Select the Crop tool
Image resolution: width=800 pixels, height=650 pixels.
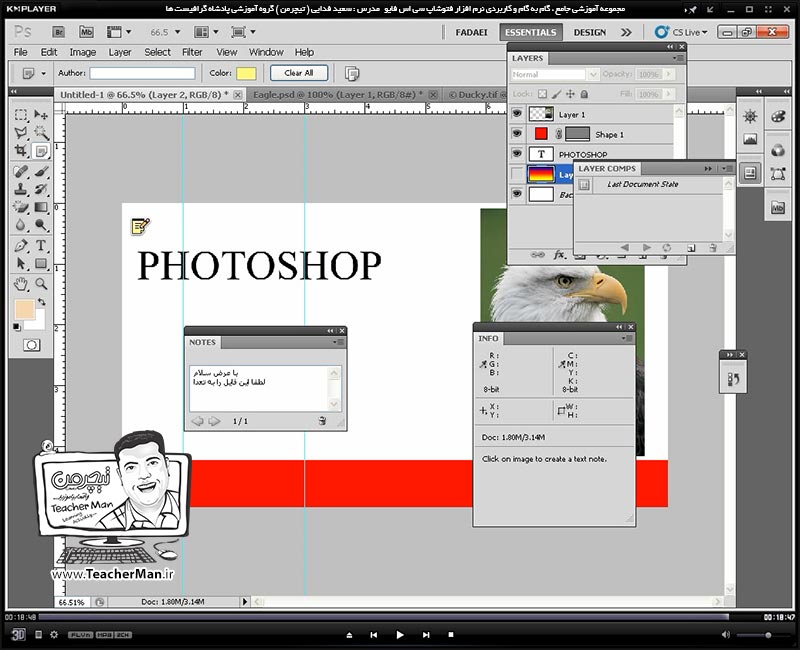point(21,151)
